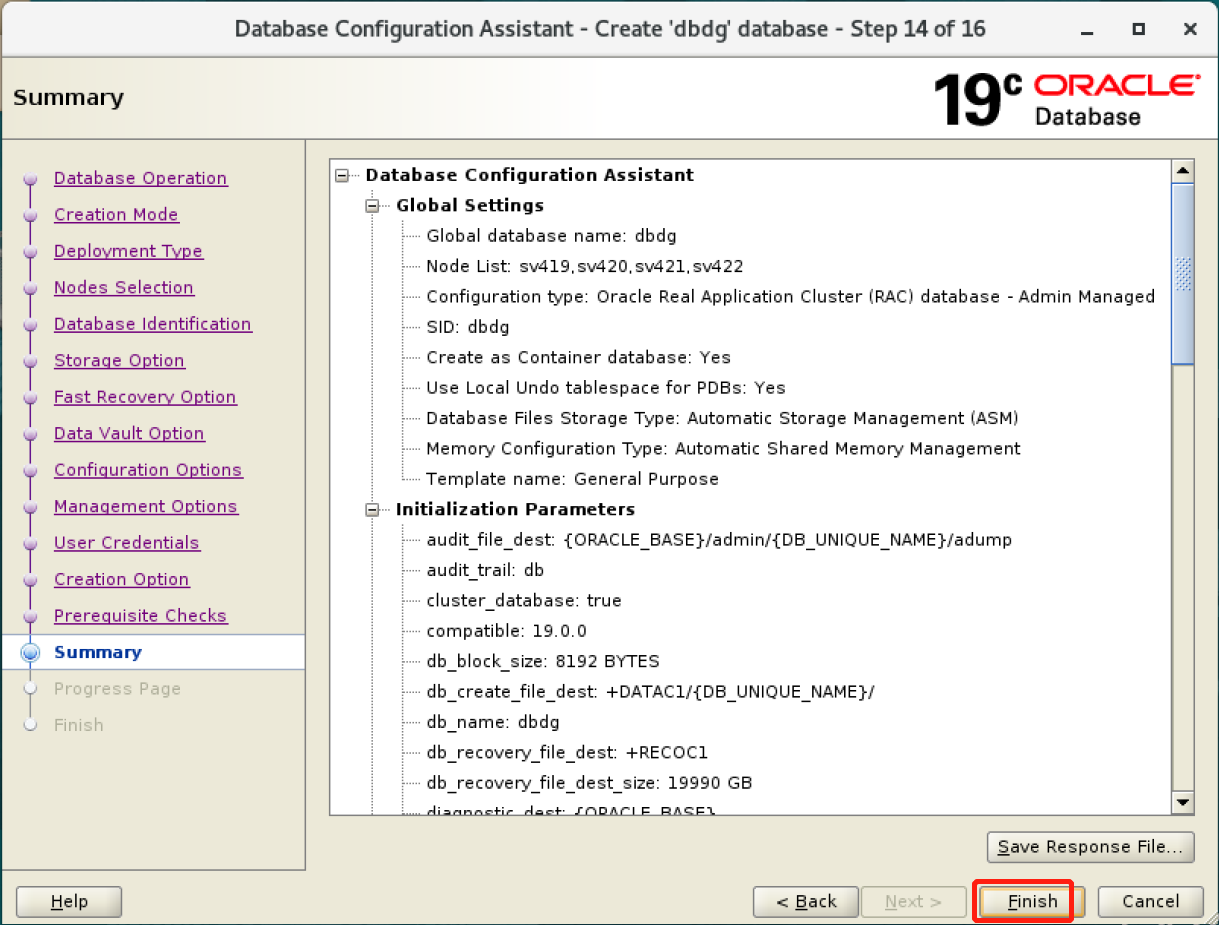The height and width of the screenshot is (925, 1219).
Task: Cancel the database creation wizard
Action: coord(1150,902)
